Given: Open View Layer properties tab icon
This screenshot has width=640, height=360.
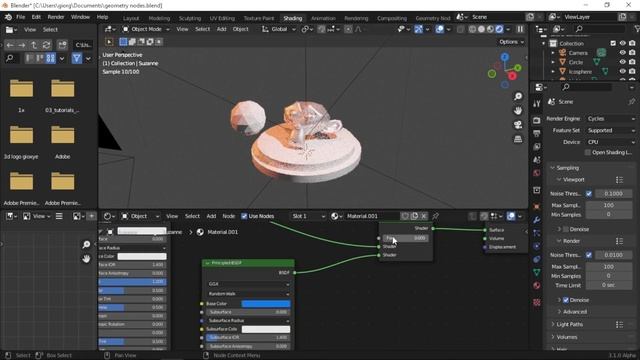Looking at the screenshot, I should pos(537,147).
